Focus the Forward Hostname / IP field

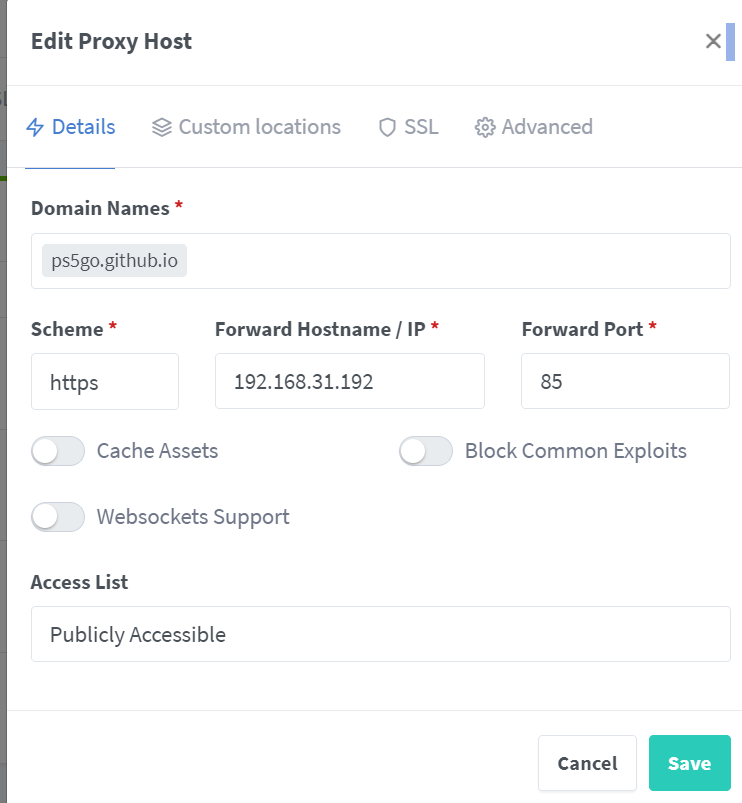(349, 381)
